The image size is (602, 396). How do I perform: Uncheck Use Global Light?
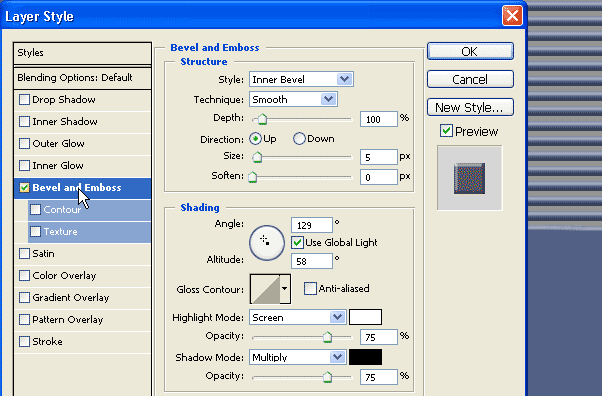point(297,242)
